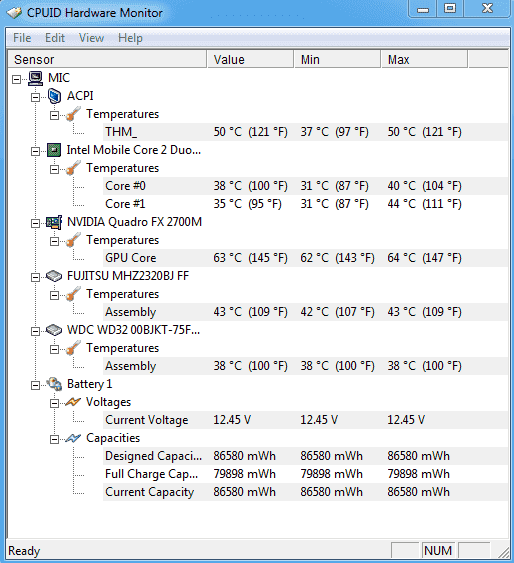Click the NVIDIA Quadro graphics card icon
Viewport: 514px width, 563px height.
pos(54,222)
